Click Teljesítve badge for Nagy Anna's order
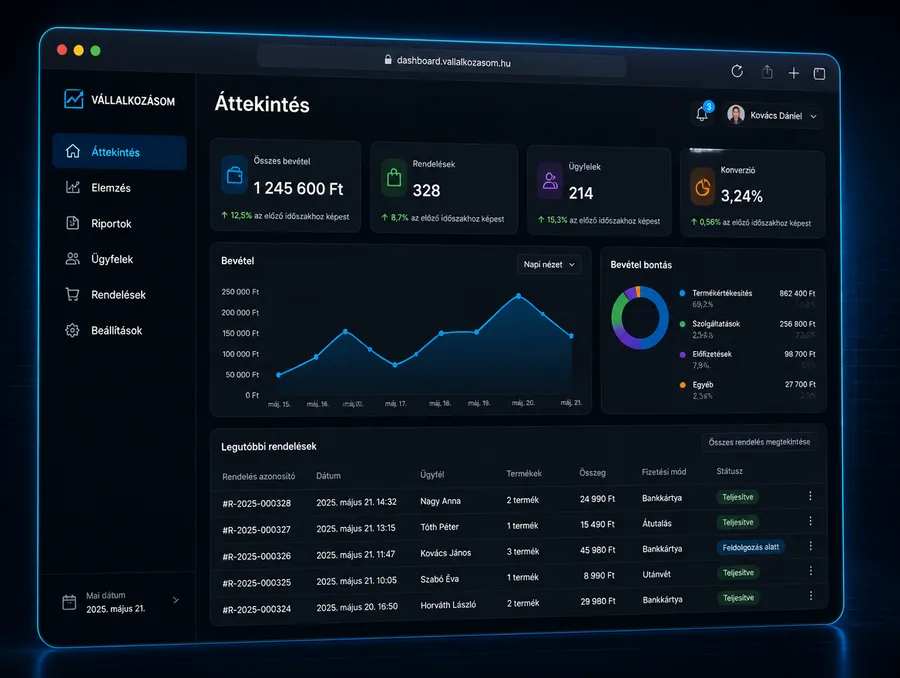The image size is (900, 678). pos(738,497)
